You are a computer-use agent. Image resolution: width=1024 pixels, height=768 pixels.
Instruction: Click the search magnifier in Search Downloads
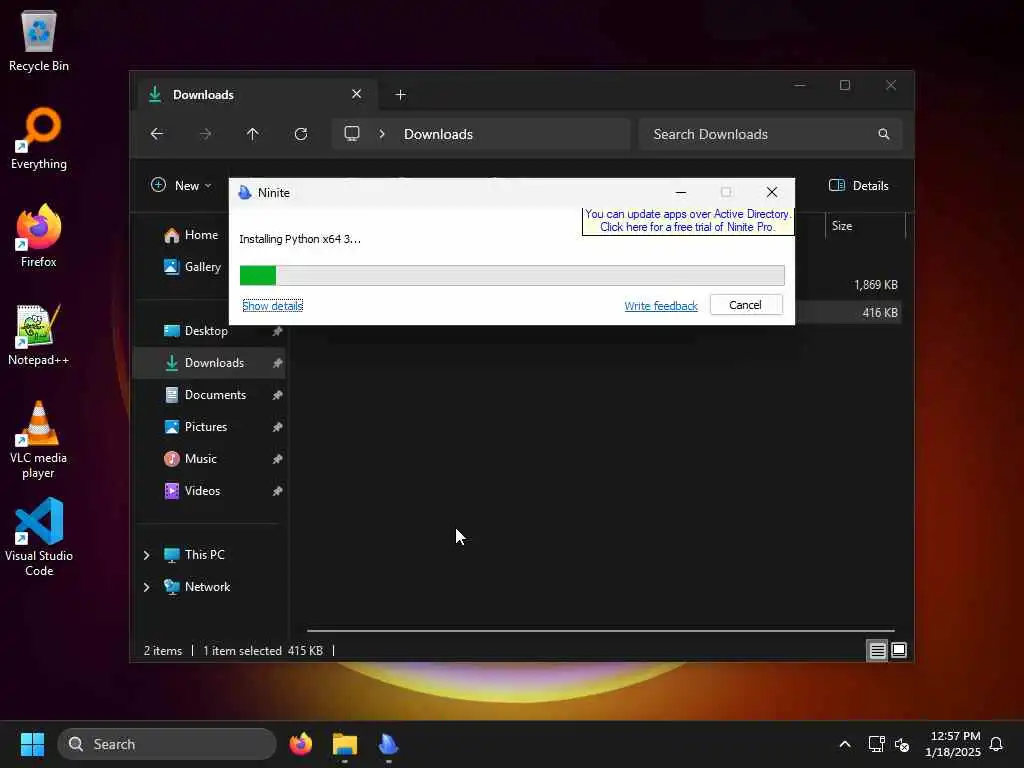coord(884,134)
